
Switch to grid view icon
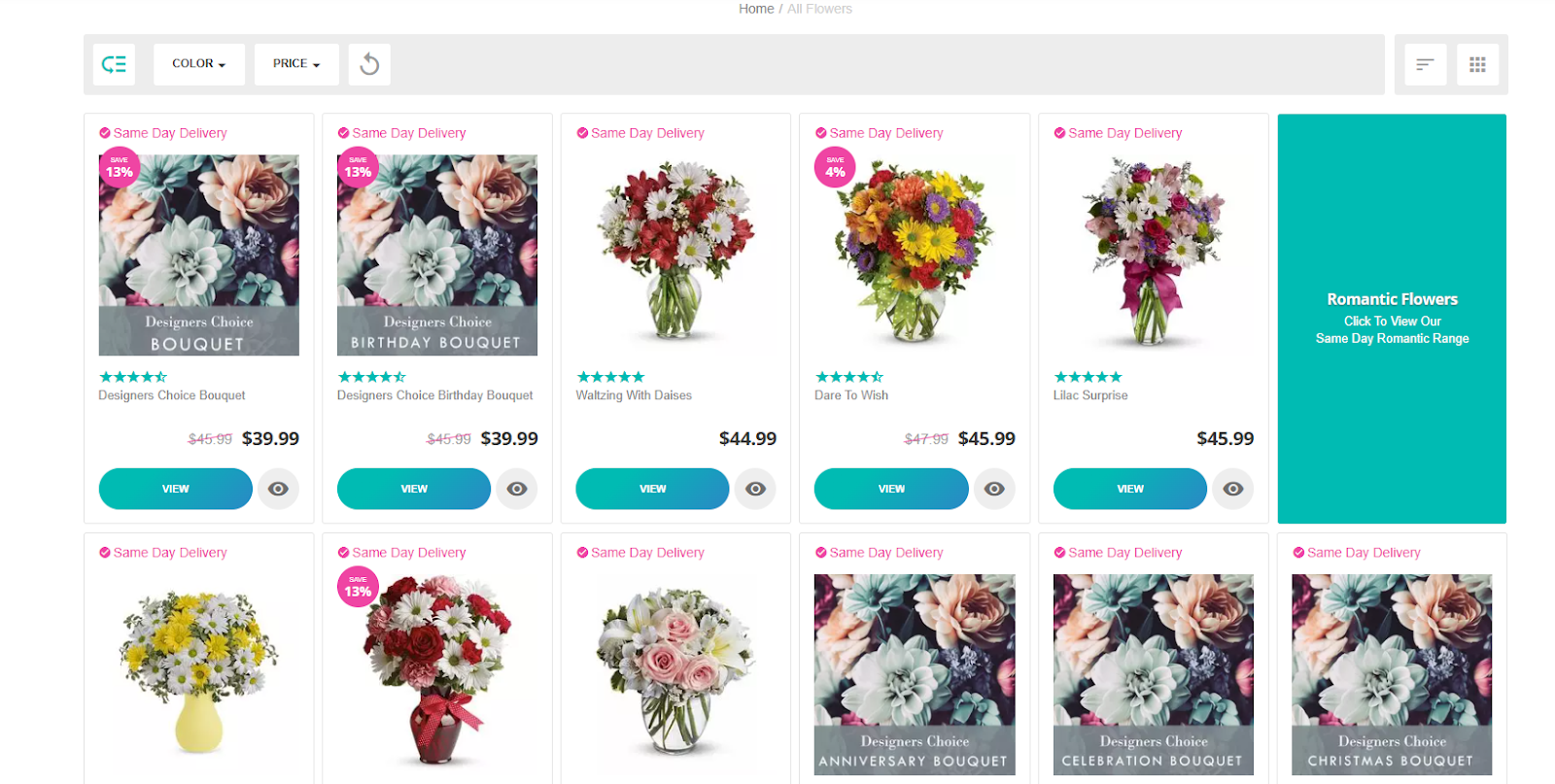(x=1477, y=64)
